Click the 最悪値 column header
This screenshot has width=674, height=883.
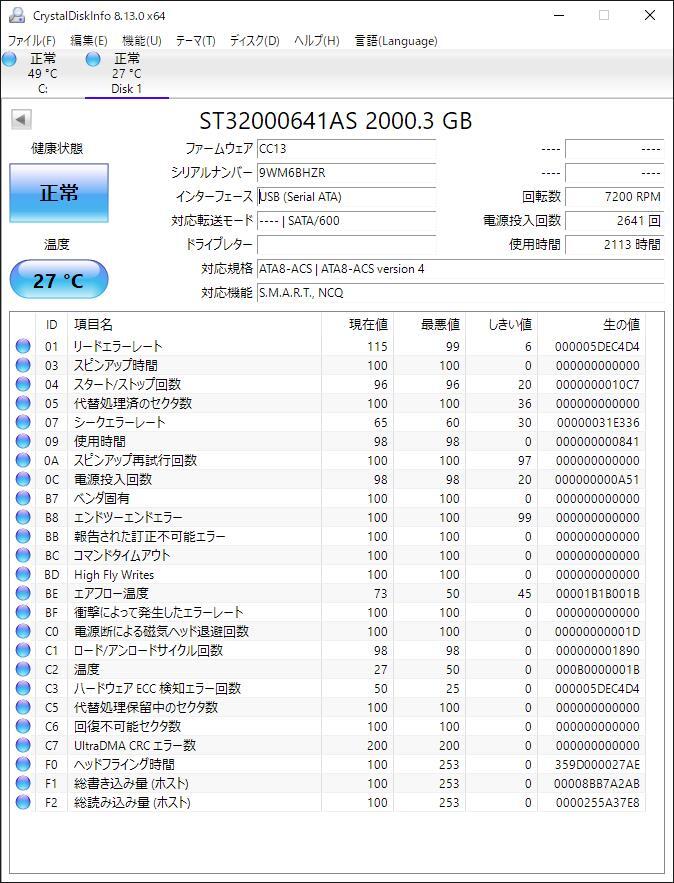click(x=430, y=325)
